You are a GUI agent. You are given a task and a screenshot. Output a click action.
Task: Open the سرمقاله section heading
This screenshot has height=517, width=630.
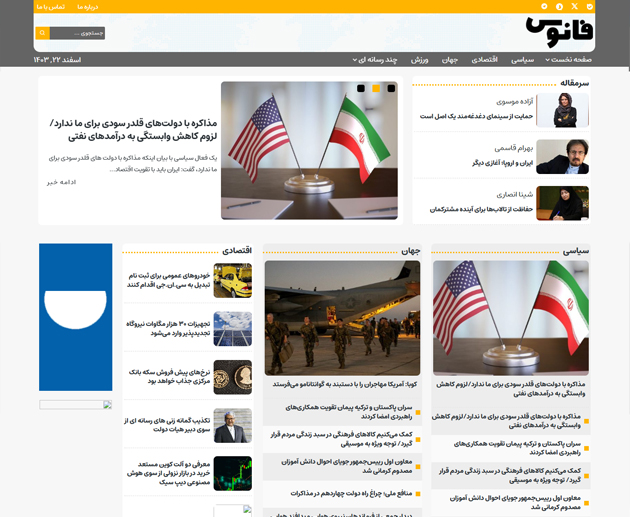click(575, 83)
